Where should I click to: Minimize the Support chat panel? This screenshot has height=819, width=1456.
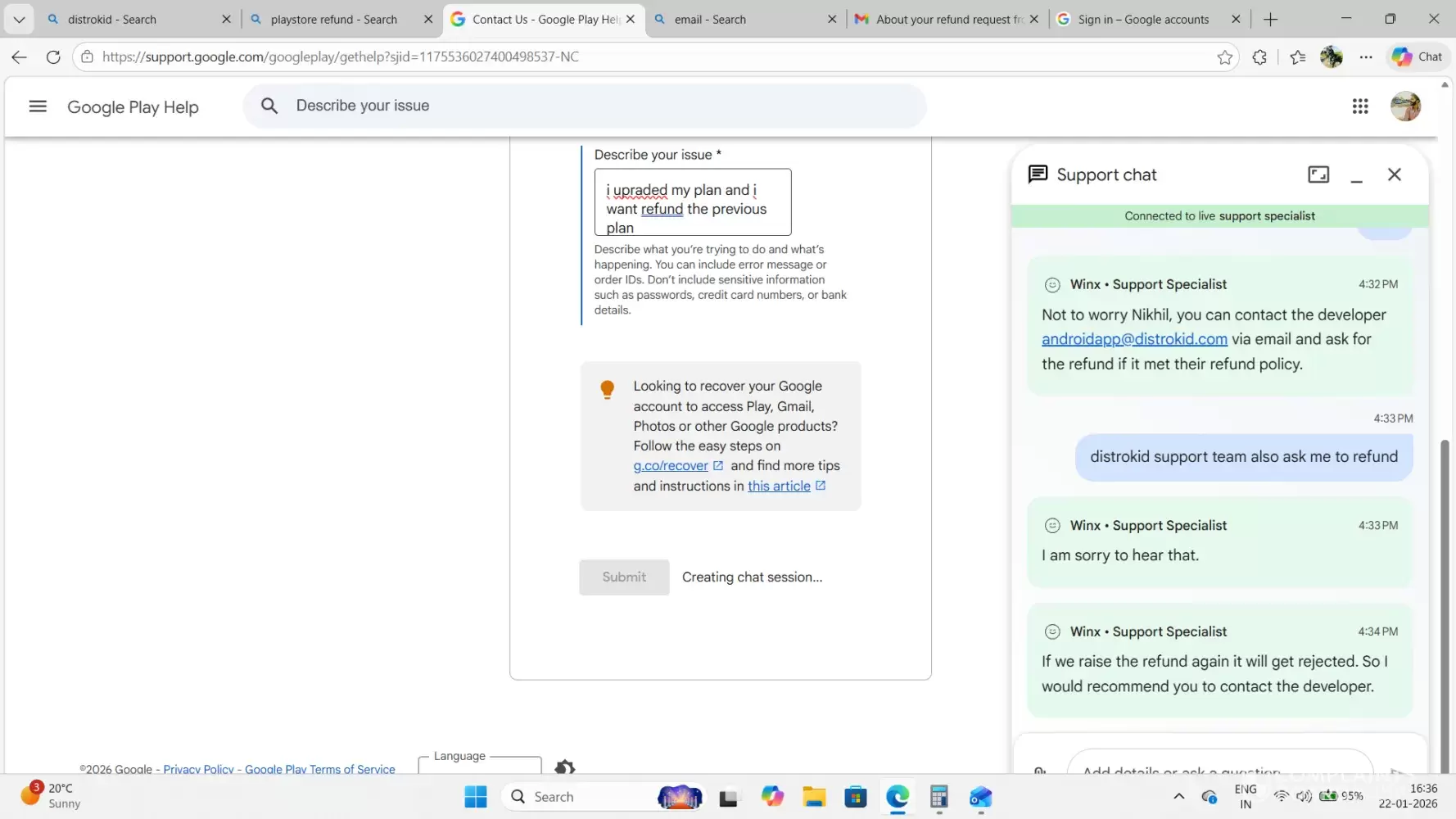click(1356, 175)
